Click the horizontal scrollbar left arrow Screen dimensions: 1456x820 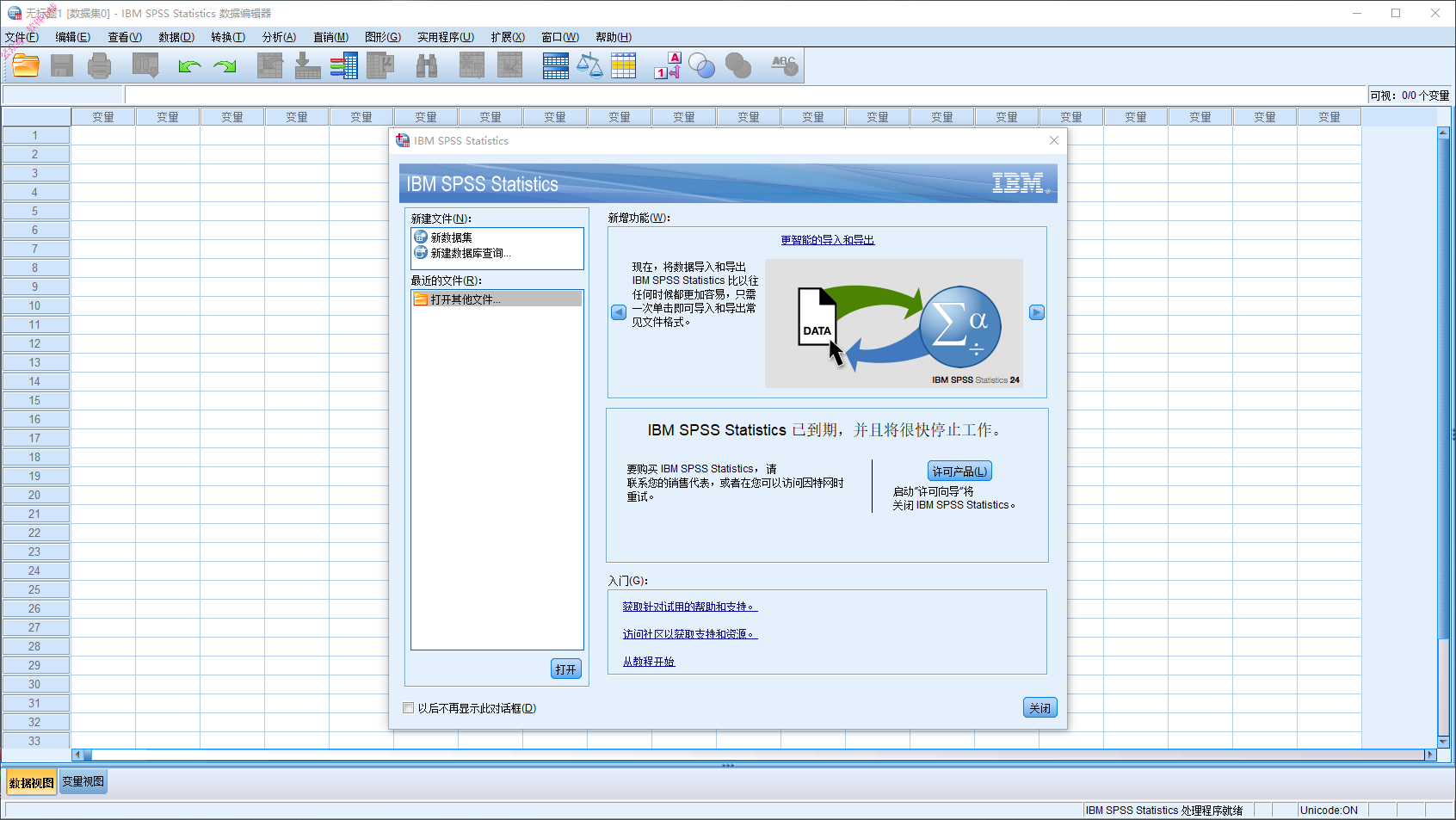point(77,755)
